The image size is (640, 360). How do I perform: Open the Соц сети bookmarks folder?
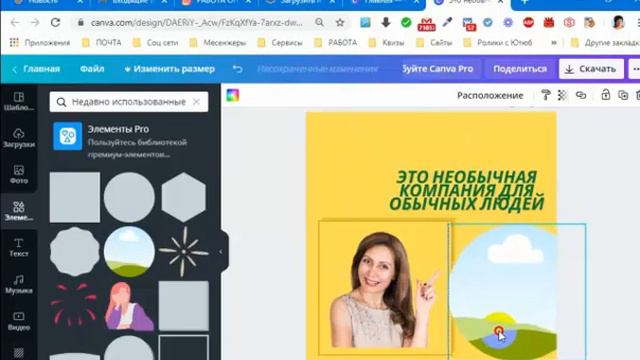pyautogui.click(x=156, y=42)
